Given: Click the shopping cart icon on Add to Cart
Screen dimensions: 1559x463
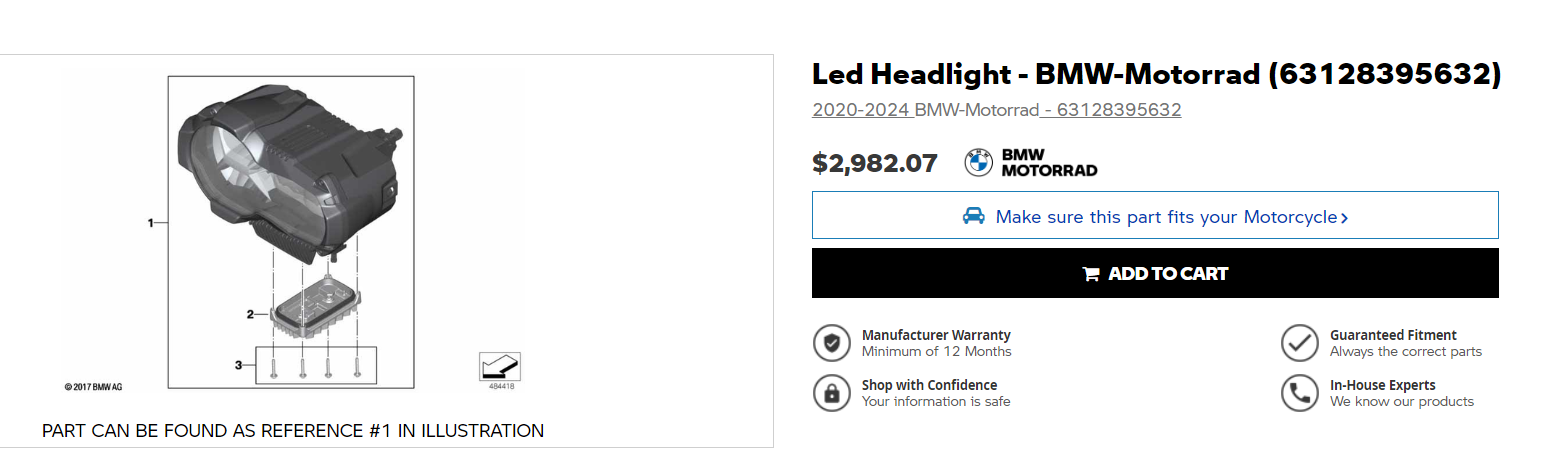Looking at the screenshot, I should click(x=1091, y=274).
